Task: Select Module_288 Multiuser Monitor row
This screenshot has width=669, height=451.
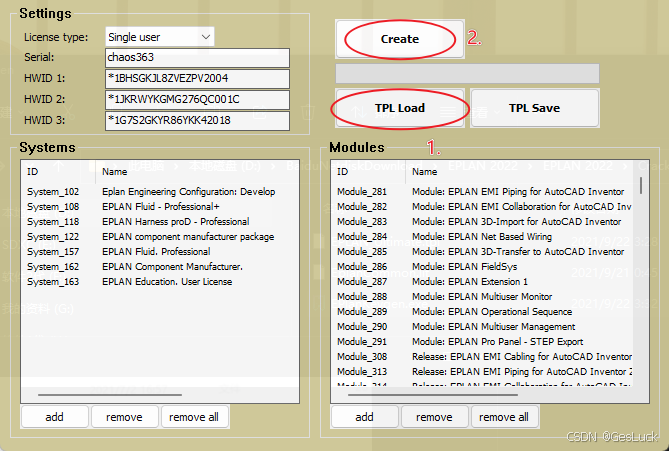Action: click(483, 297)
